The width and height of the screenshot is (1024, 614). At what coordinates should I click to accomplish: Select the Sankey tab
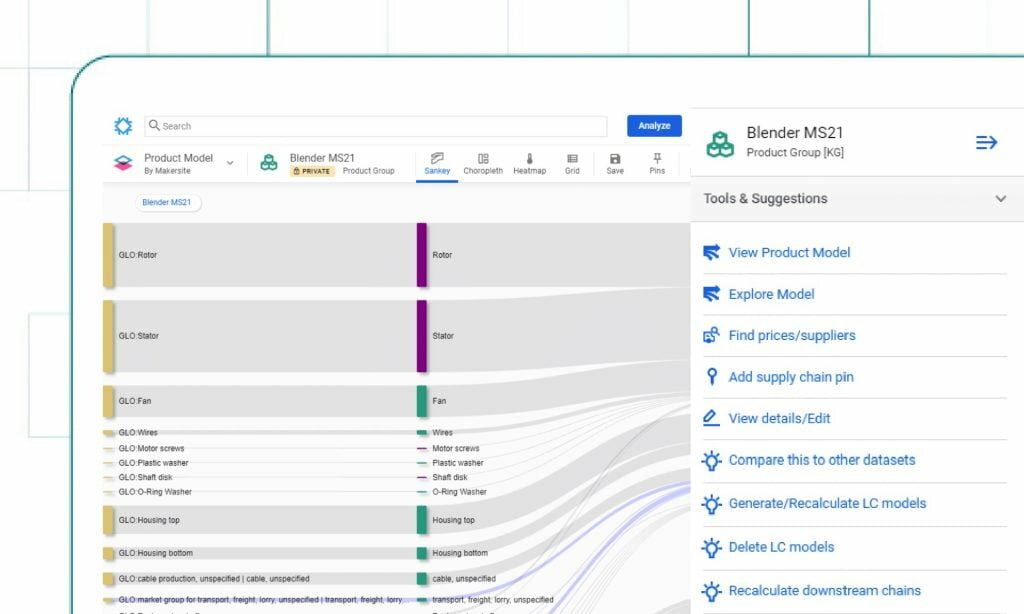pyautogui.click(x=437, y=163)
